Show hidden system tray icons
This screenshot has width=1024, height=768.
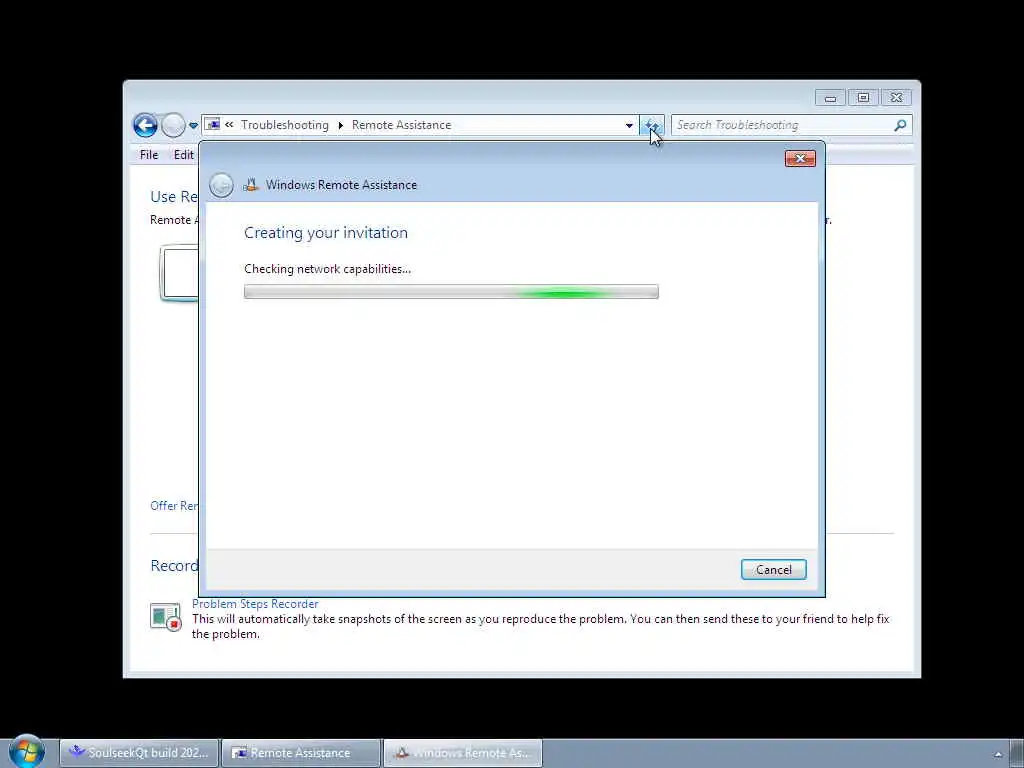click(x=998, y=754)
